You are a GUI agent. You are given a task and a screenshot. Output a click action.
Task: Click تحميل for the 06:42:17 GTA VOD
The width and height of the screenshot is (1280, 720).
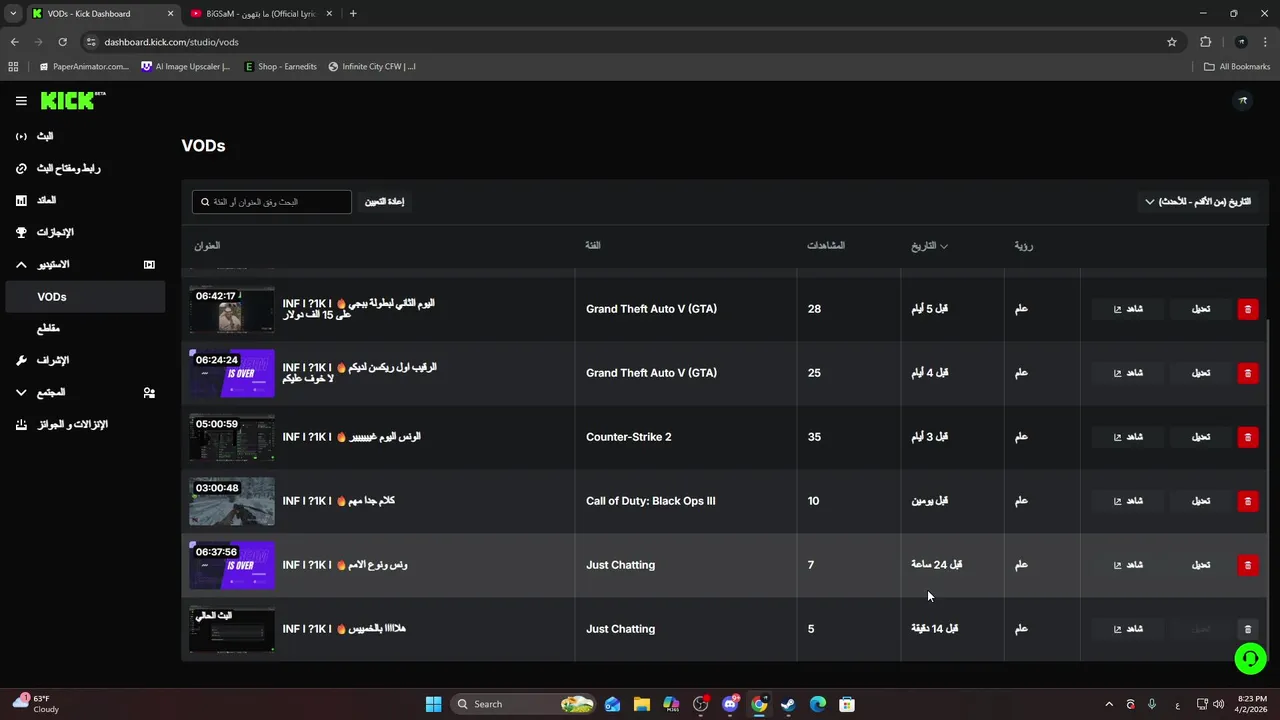[1201, 309]
